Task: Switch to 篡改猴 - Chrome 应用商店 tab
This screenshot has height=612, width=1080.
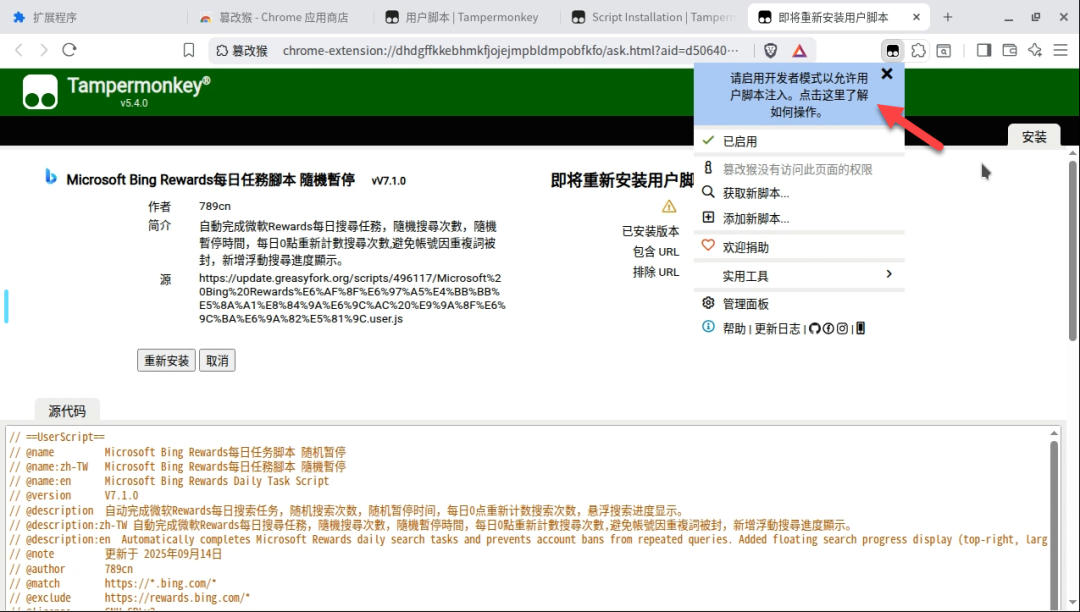Action: tap(284, 17)
